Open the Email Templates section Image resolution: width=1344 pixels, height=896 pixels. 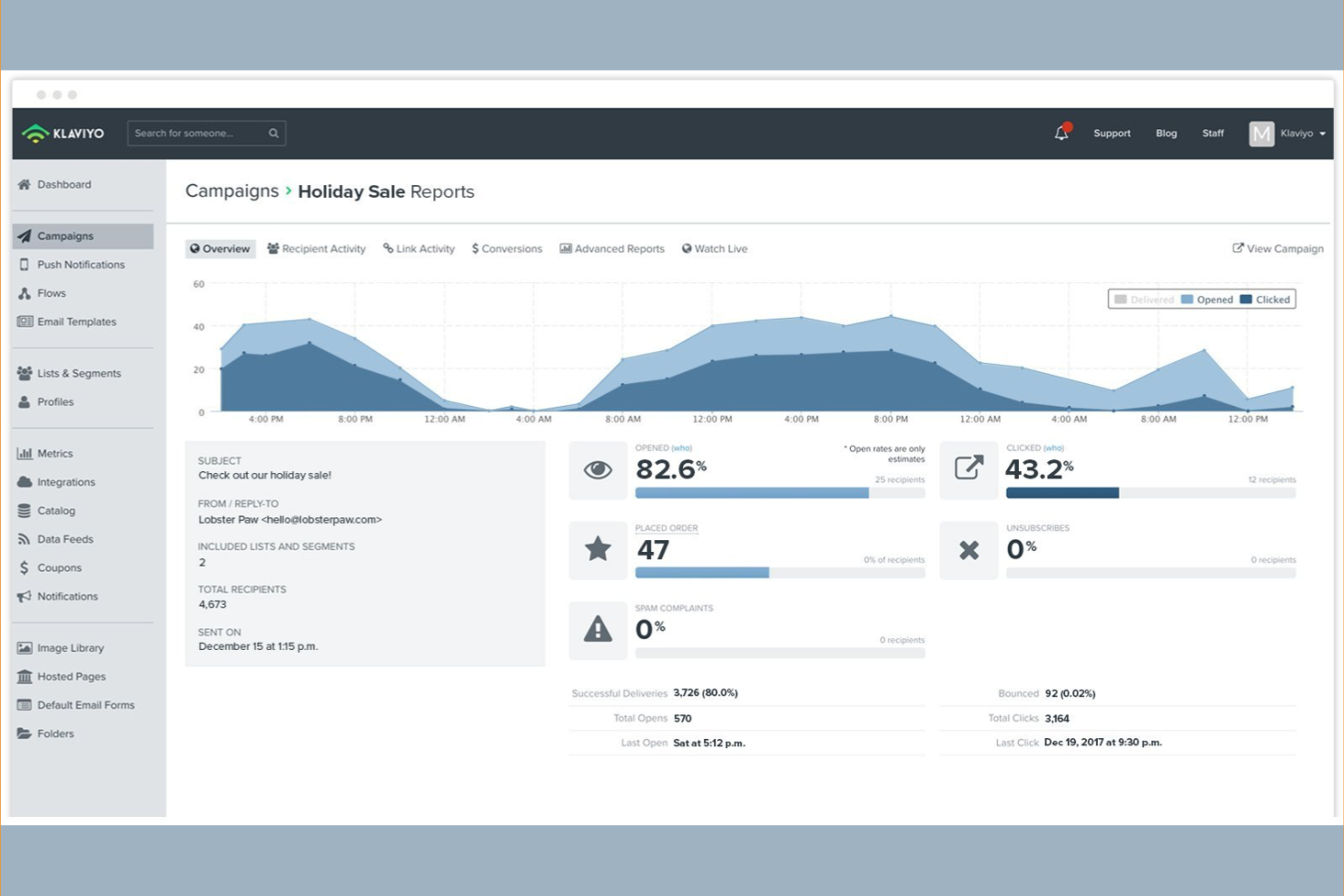[x=77, y=321]
